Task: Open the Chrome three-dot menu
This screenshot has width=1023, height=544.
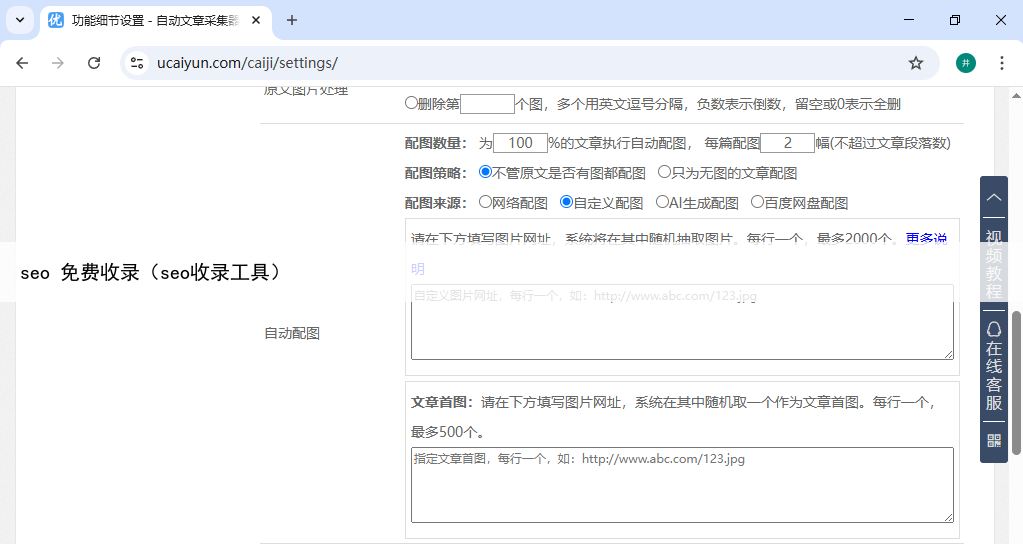Action: pos(1001,63)
